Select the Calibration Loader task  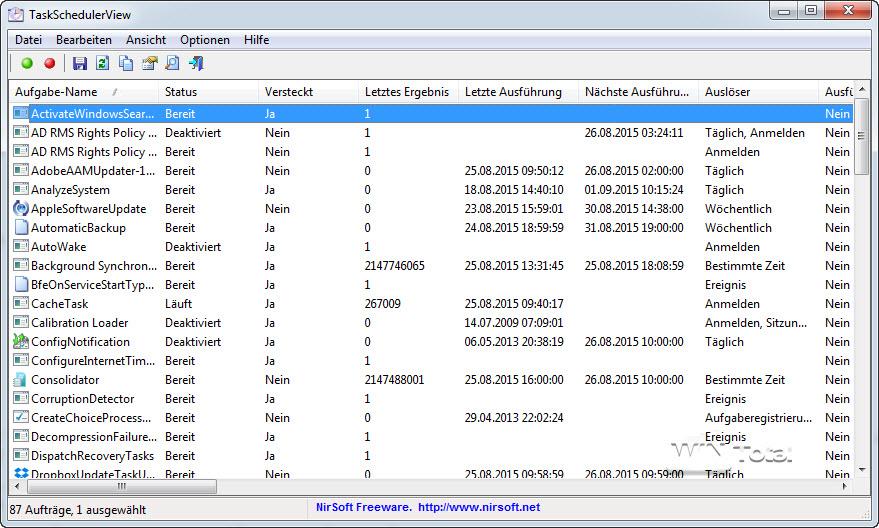pyautogui.click(x=432, y=323)
